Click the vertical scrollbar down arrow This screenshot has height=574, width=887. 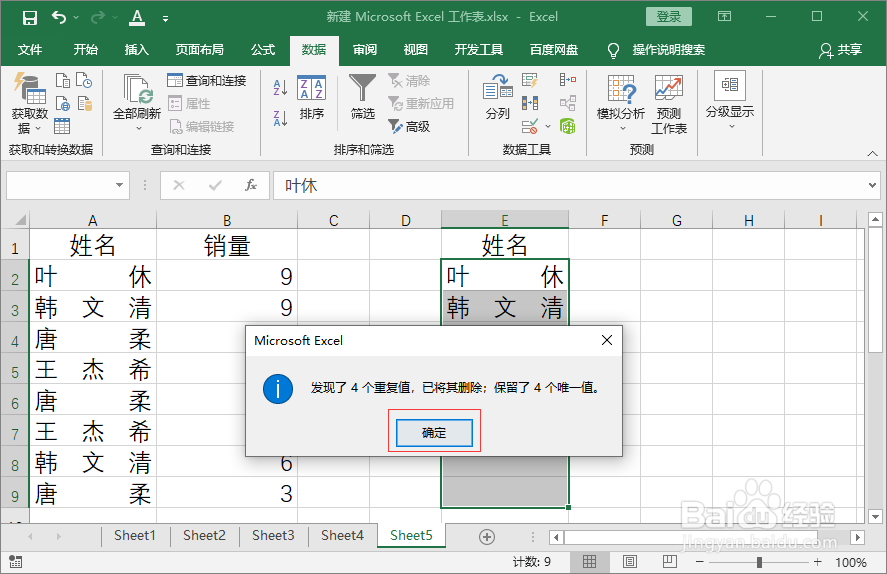coord(875,516)
